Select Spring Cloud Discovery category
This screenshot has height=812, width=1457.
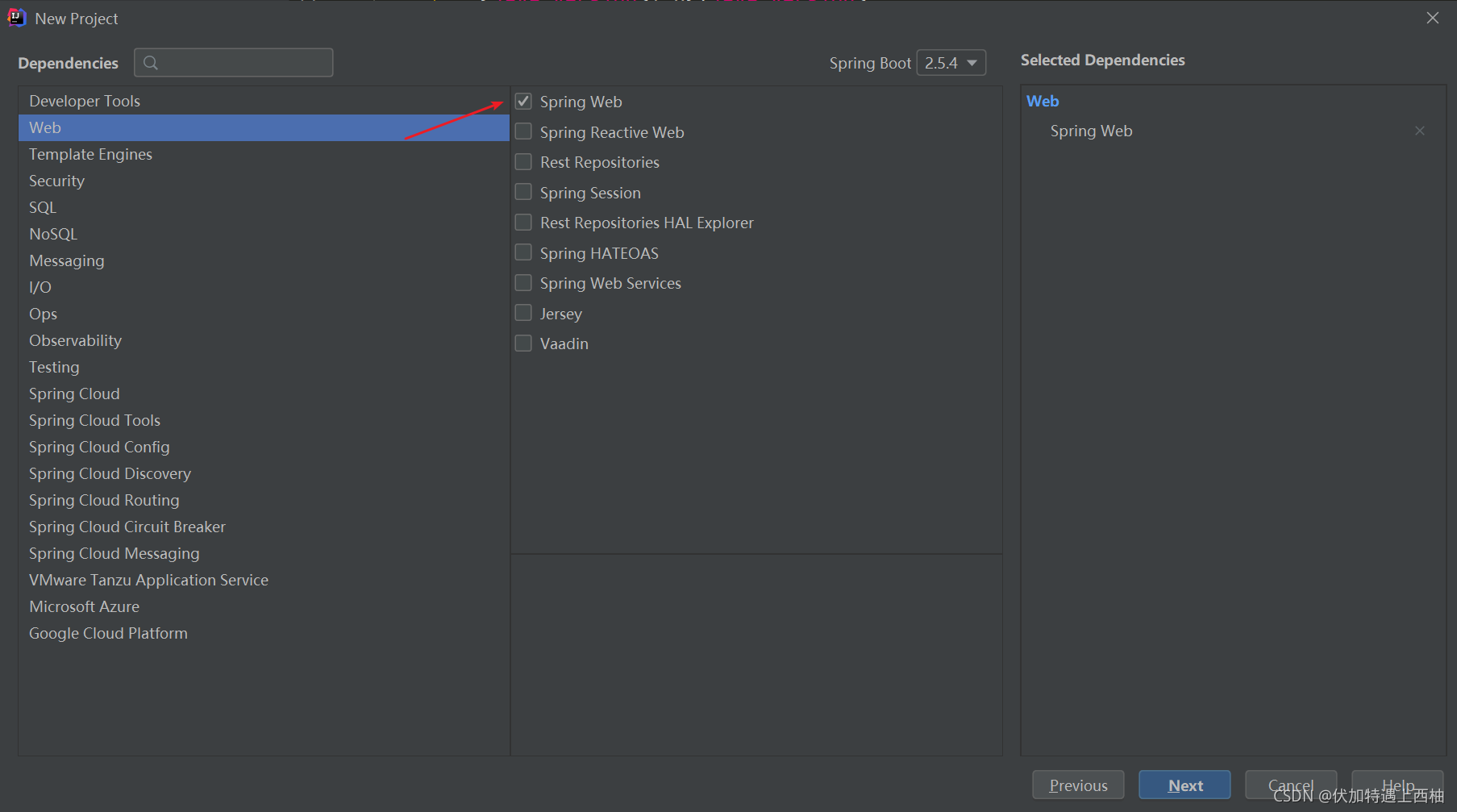[x=264, y=473]
